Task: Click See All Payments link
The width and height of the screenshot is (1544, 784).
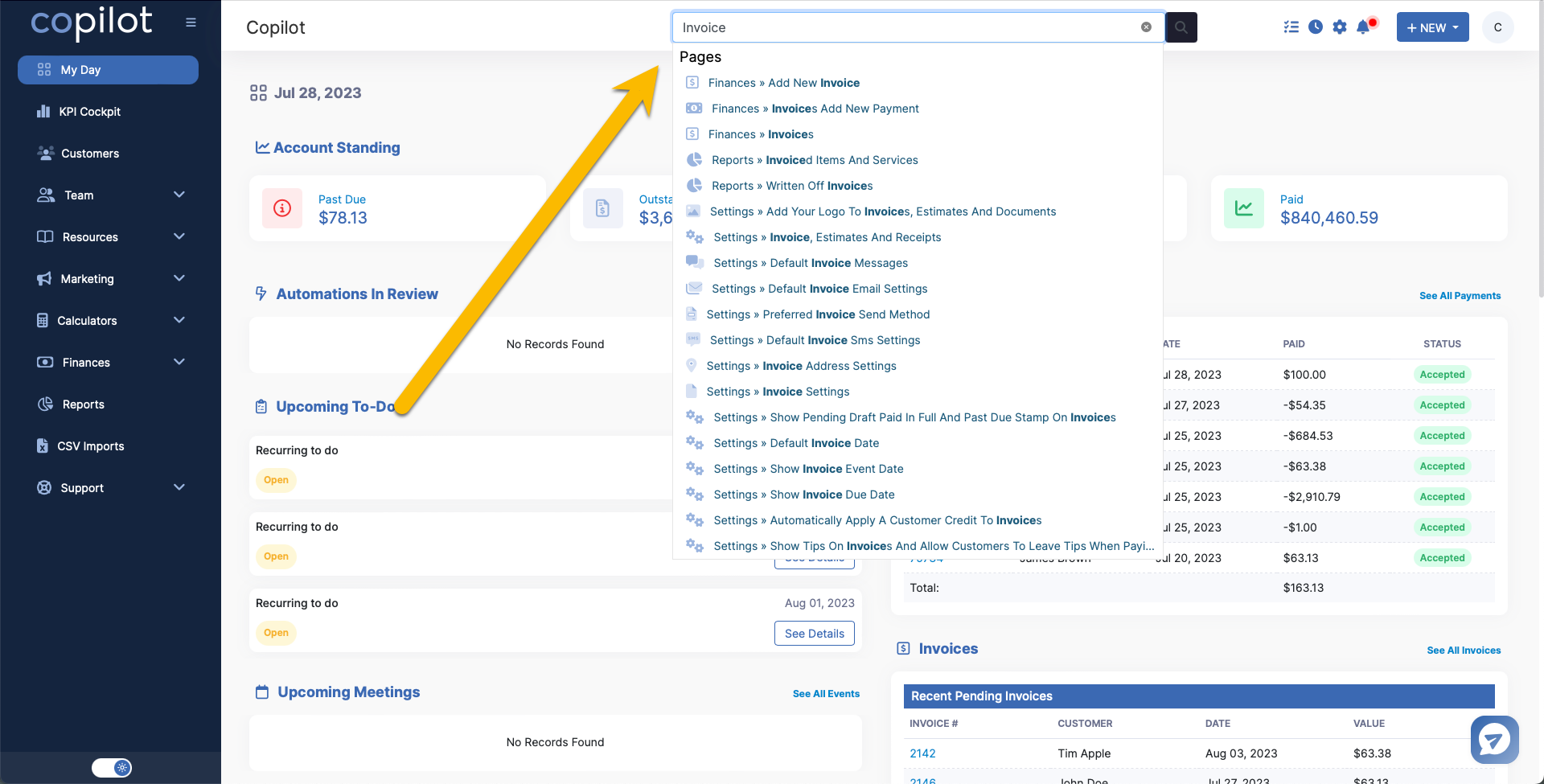Action: pos(1460,296)
